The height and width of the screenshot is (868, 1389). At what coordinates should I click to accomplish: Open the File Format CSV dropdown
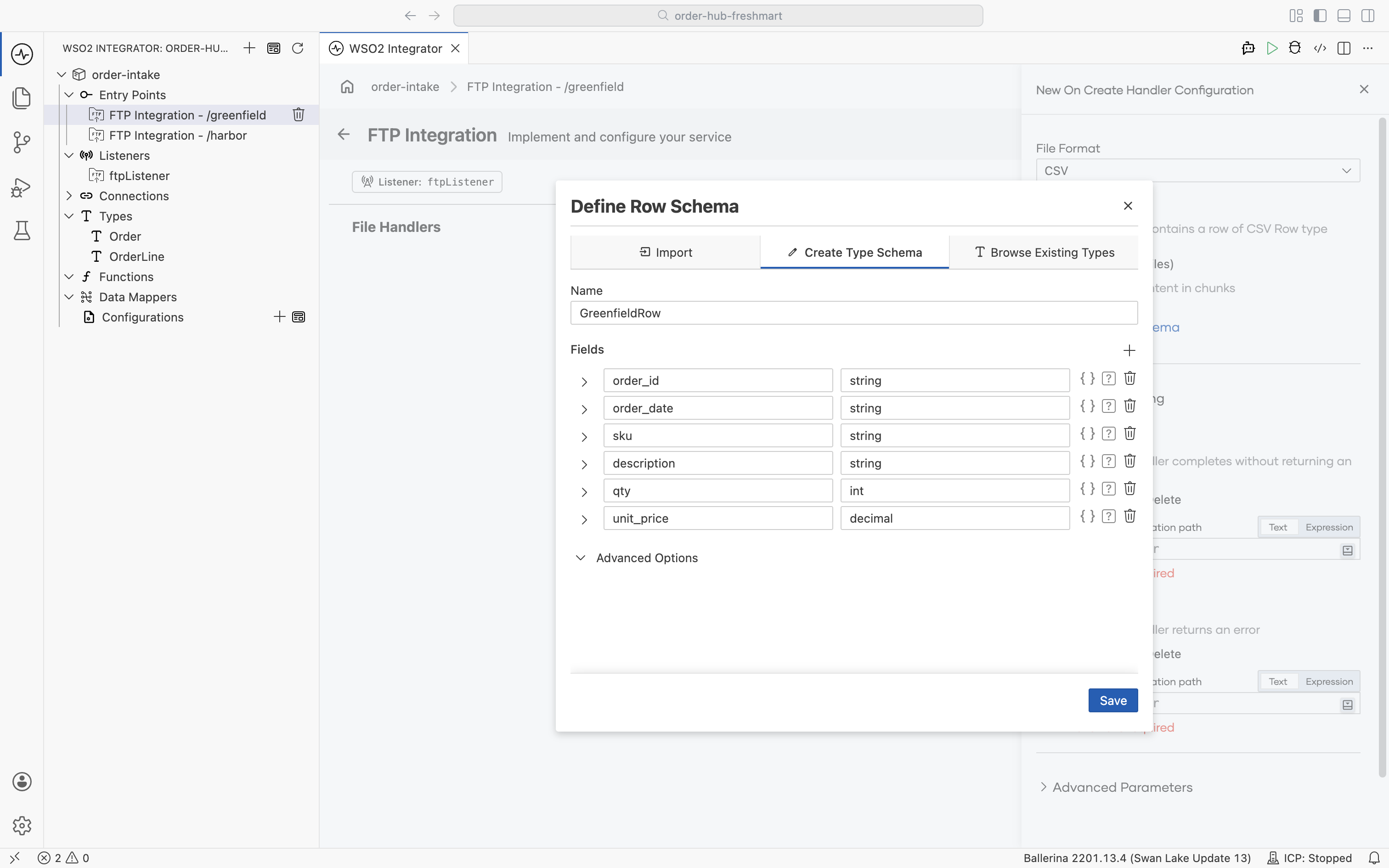1198,170
